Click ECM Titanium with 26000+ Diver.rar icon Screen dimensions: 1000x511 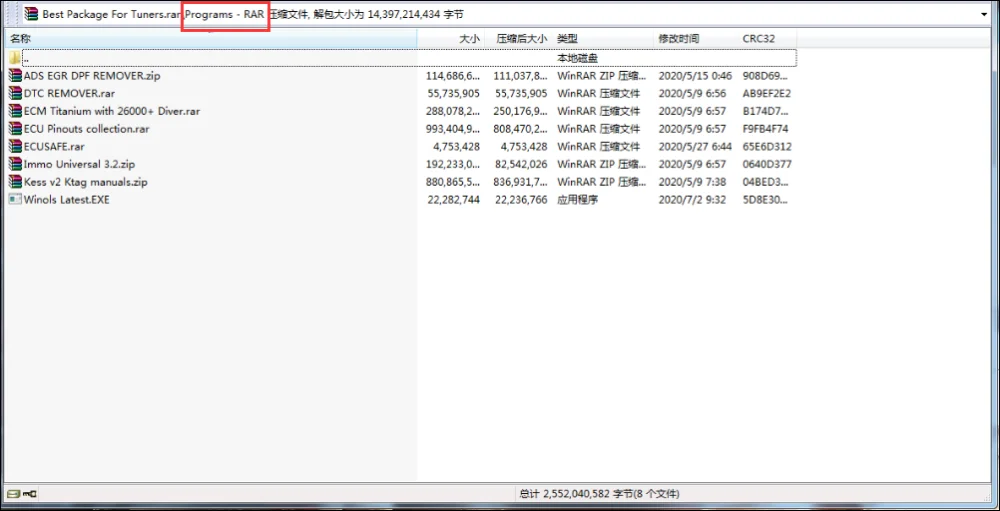(15, 111)
